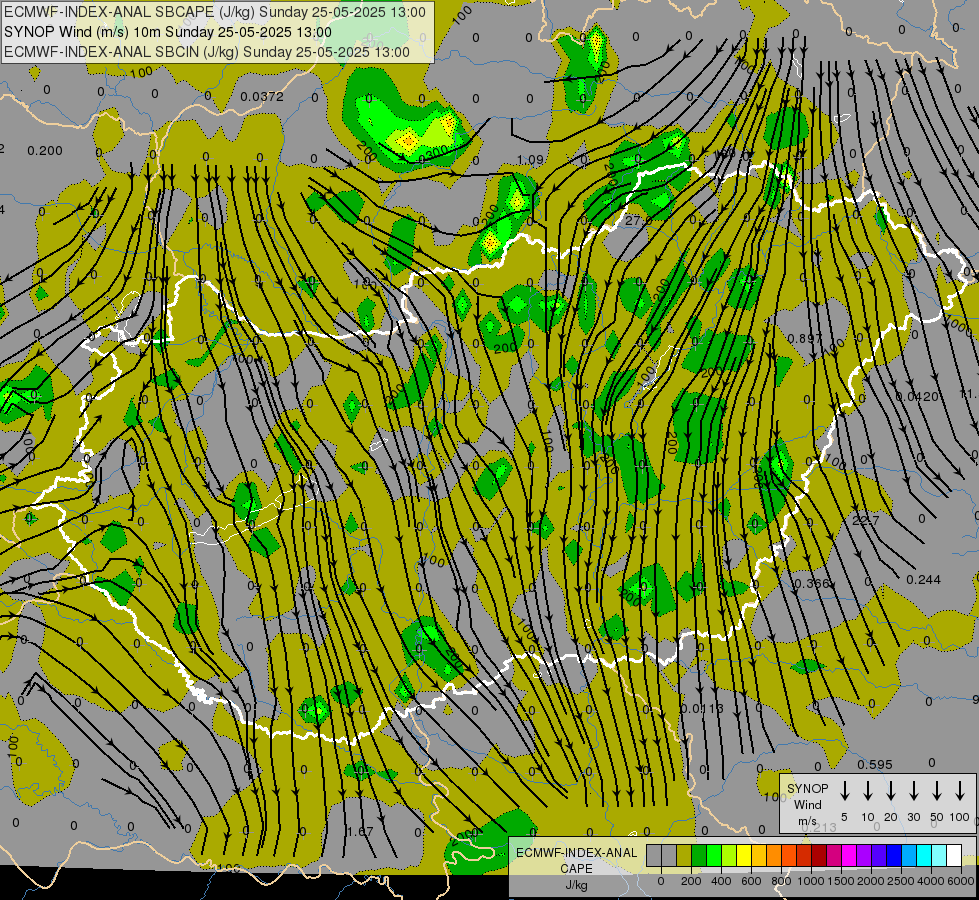979x900 pixels.
Task: Click the map value '0.200'
Action: 45,151
